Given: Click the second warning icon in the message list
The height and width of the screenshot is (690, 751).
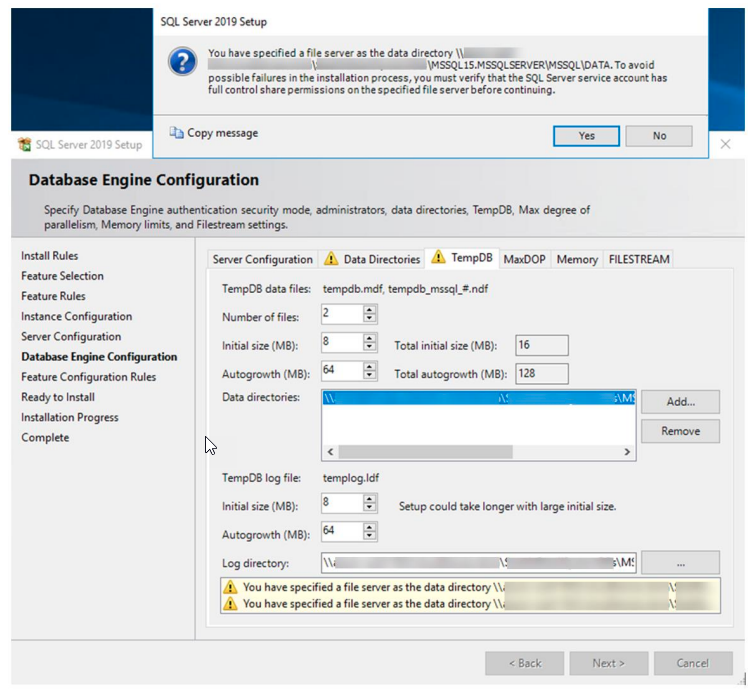Looking at the screenshot, I should (x=230, y=603).
